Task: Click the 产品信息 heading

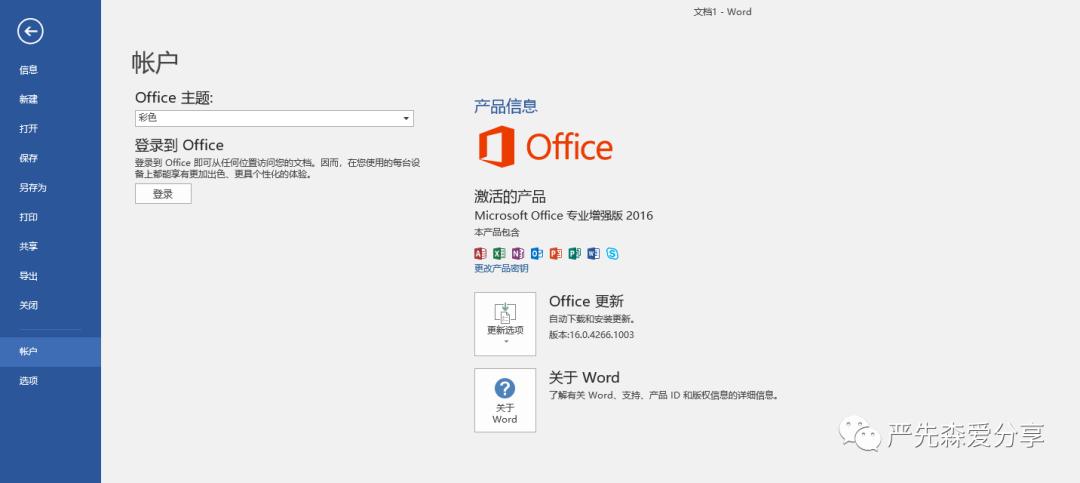Action: point(506,106)
